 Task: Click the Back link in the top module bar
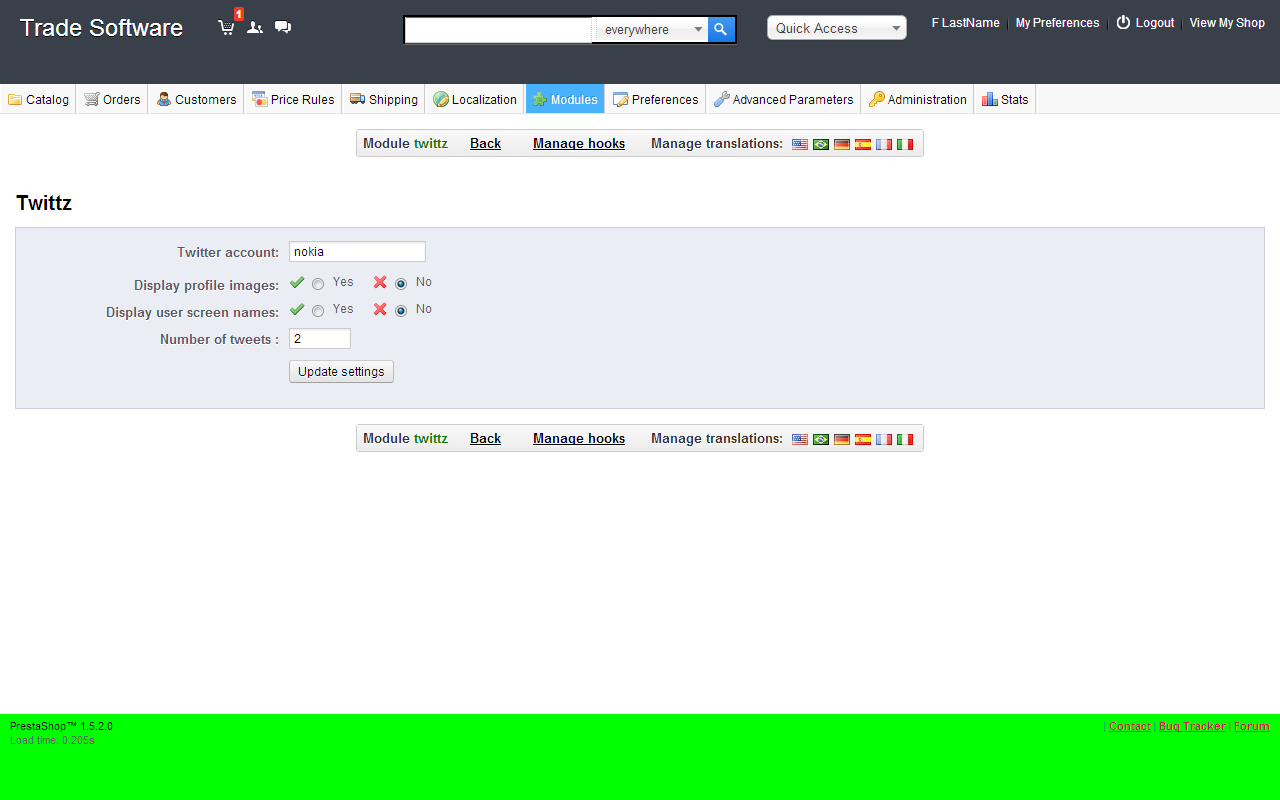point(485,144)
